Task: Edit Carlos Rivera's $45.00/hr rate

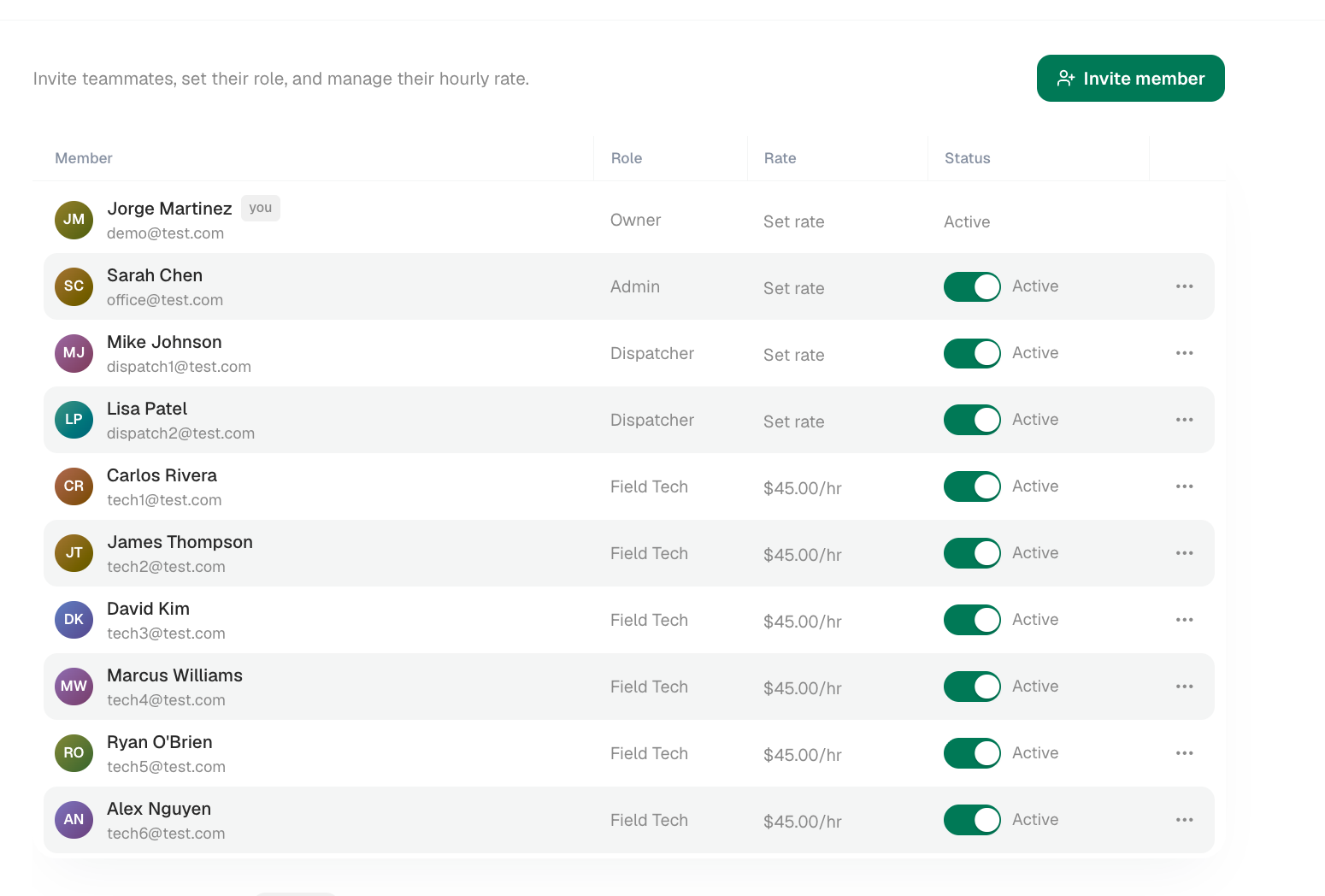Action: click(803, 488)
